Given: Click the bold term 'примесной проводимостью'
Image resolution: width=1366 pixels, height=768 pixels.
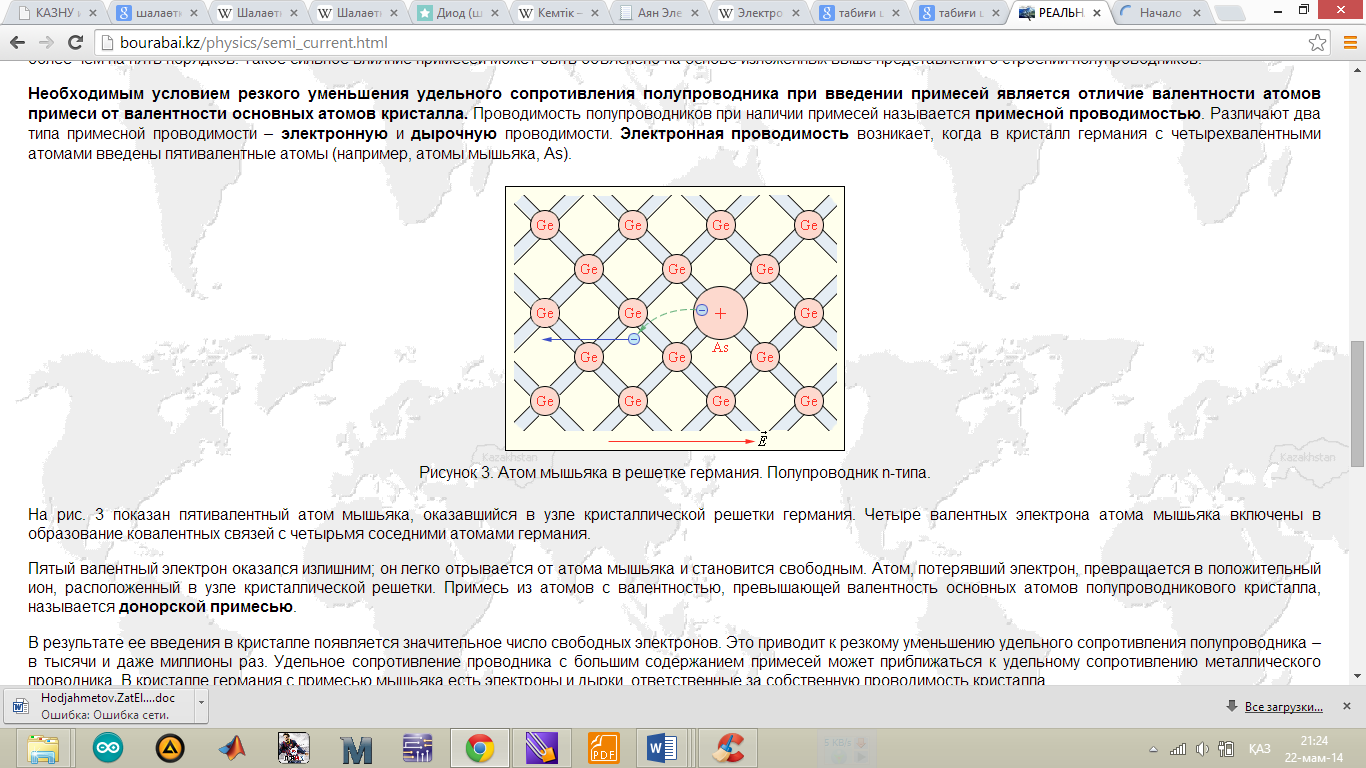Looking at the screenshot, I should (1089, 113).
